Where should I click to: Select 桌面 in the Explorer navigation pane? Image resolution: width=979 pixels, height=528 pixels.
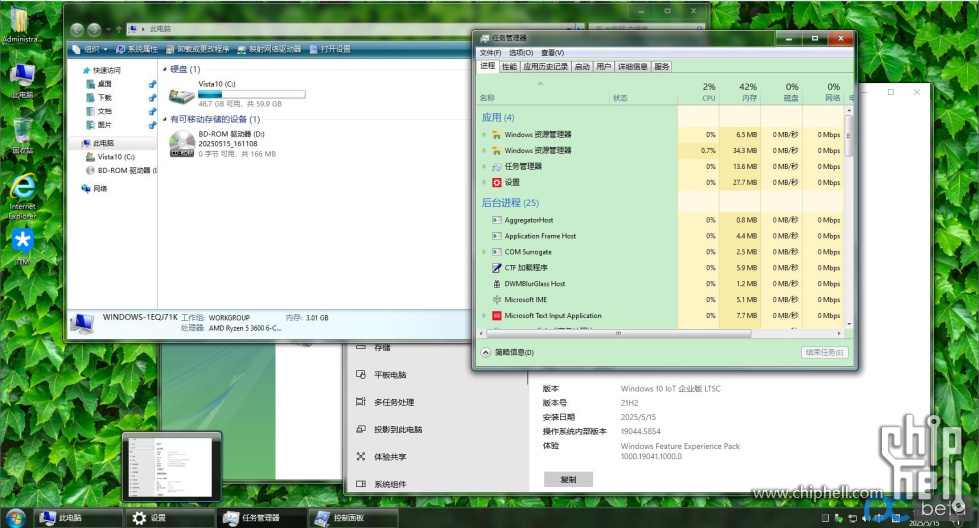coord(104,84)
